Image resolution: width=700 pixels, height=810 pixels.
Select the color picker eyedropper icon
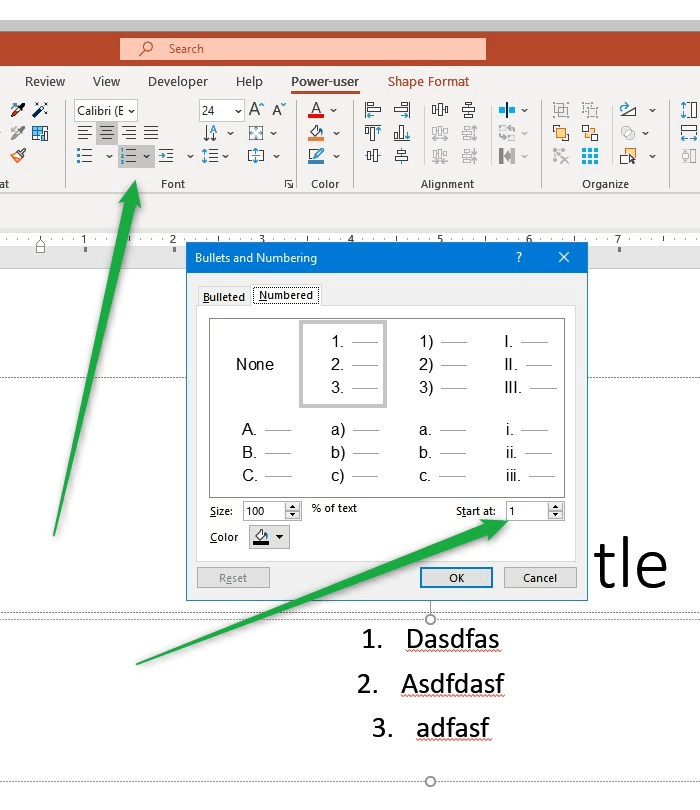click(x=18, y=110)
